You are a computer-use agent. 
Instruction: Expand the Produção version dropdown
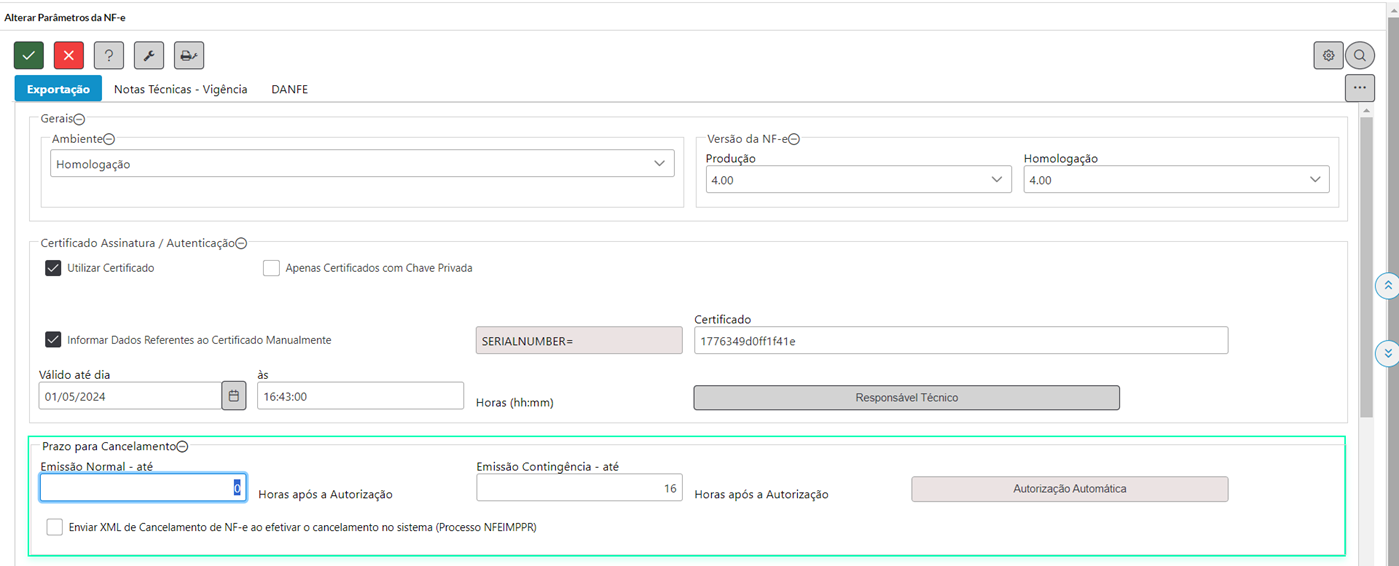coord(858,180)
